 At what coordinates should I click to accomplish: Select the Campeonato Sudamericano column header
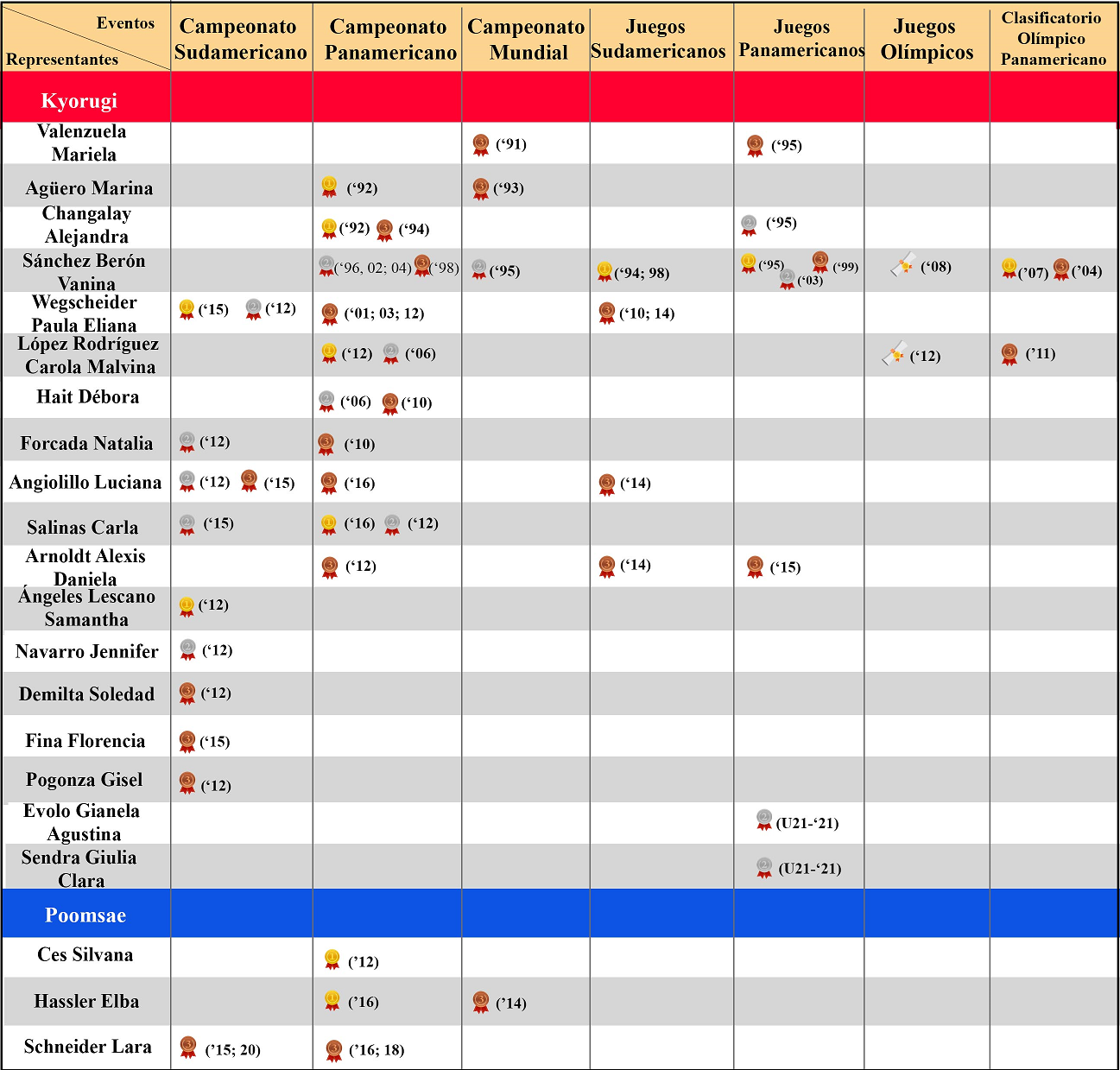click(x=241, y=40)
